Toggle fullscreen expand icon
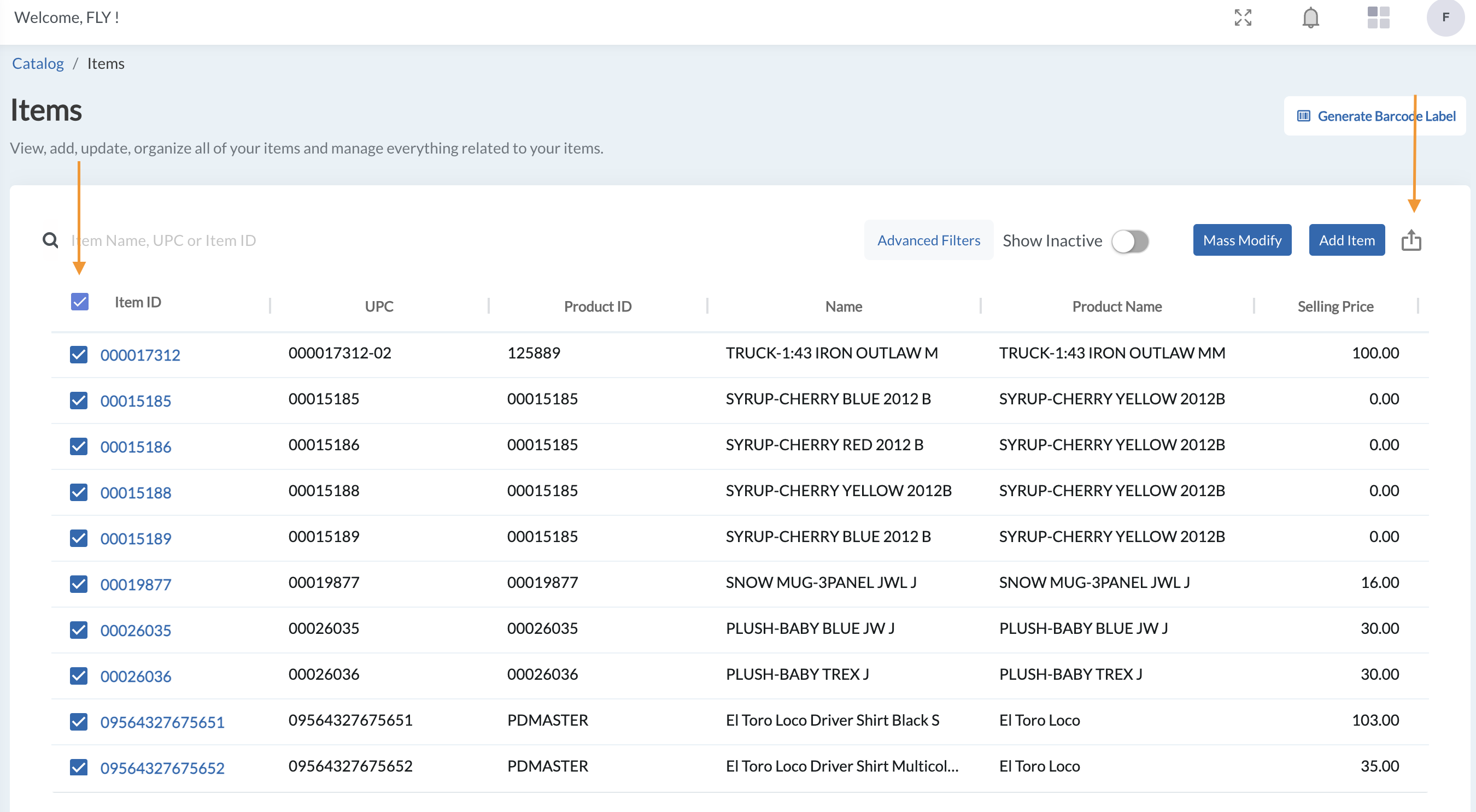This screenshot has height=812, width=1476. tap(1242, 17)
